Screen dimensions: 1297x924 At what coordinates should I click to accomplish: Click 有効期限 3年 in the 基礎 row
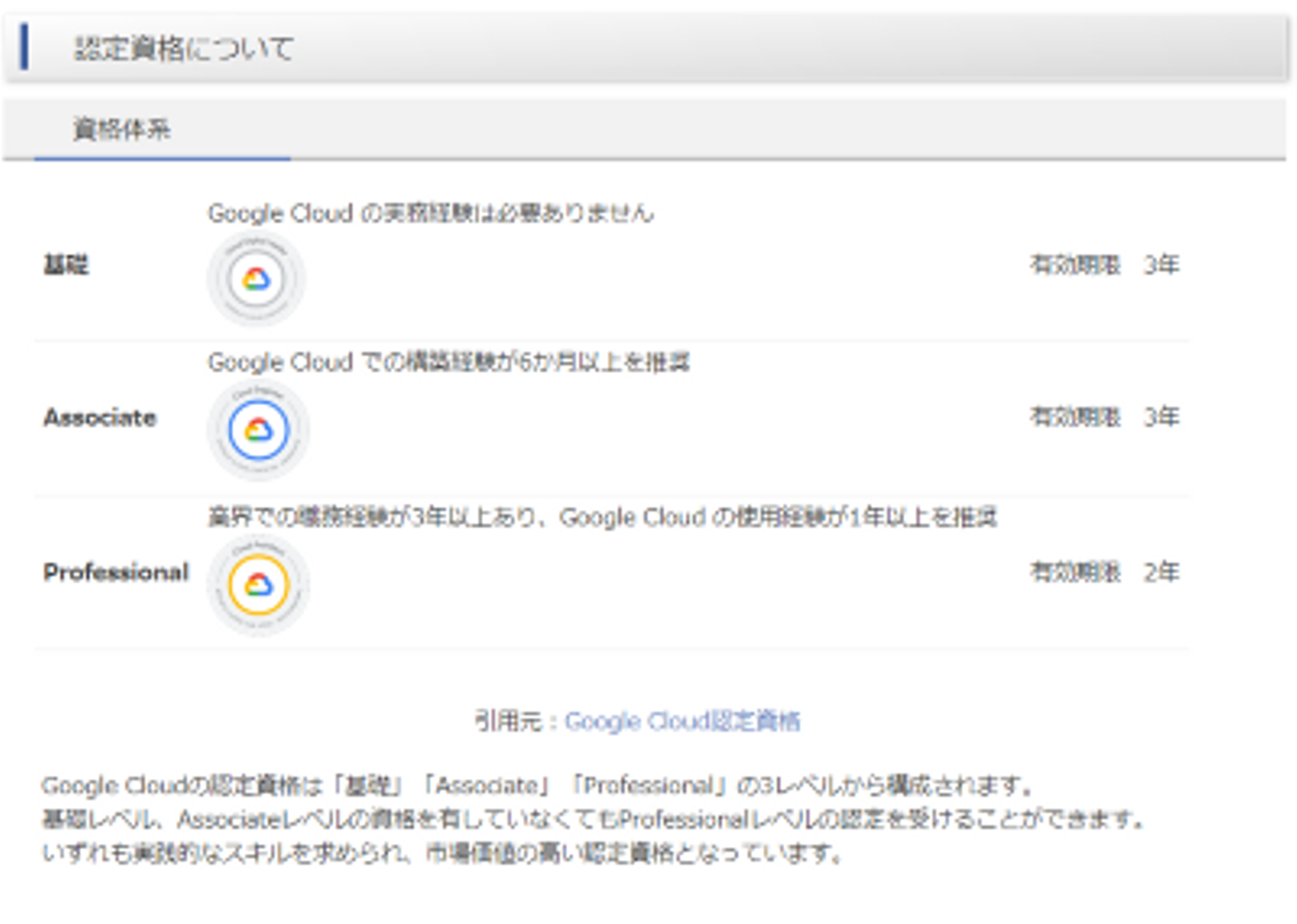click(1104, 265)
